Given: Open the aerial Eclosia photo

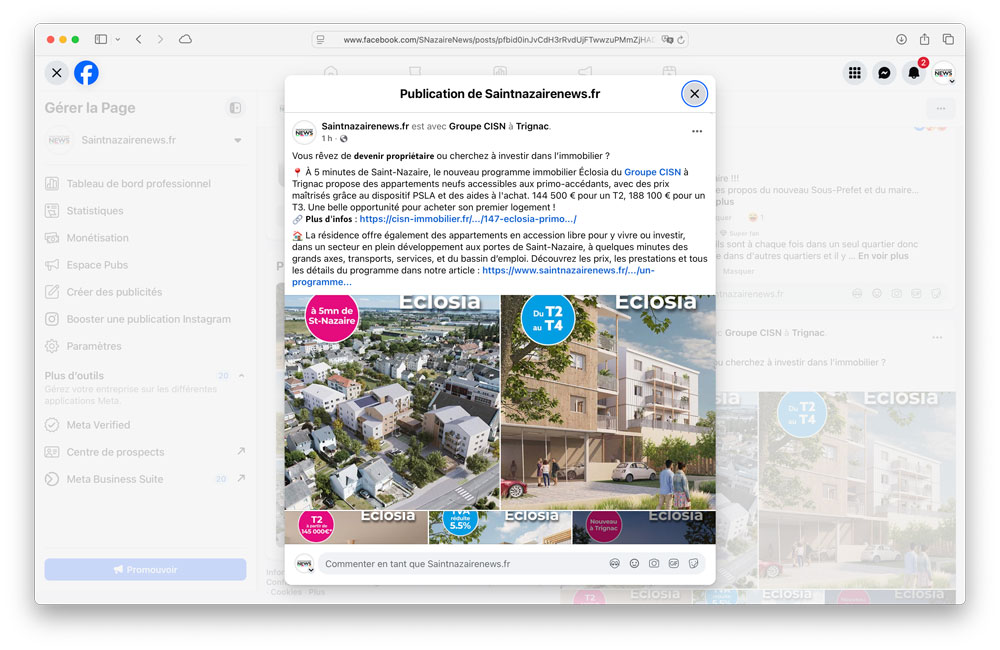Looking at the screenshot, I should [x=392, y=402].
